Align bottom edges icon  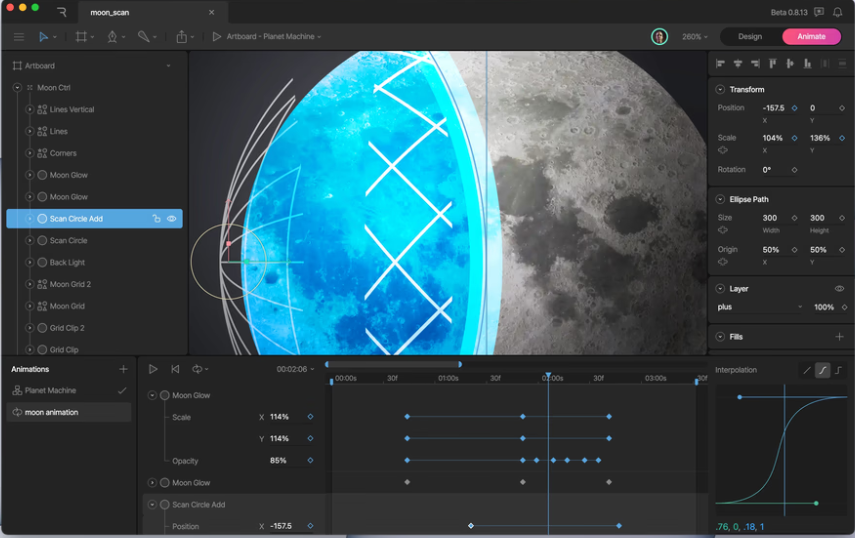[x=808, y=64]
